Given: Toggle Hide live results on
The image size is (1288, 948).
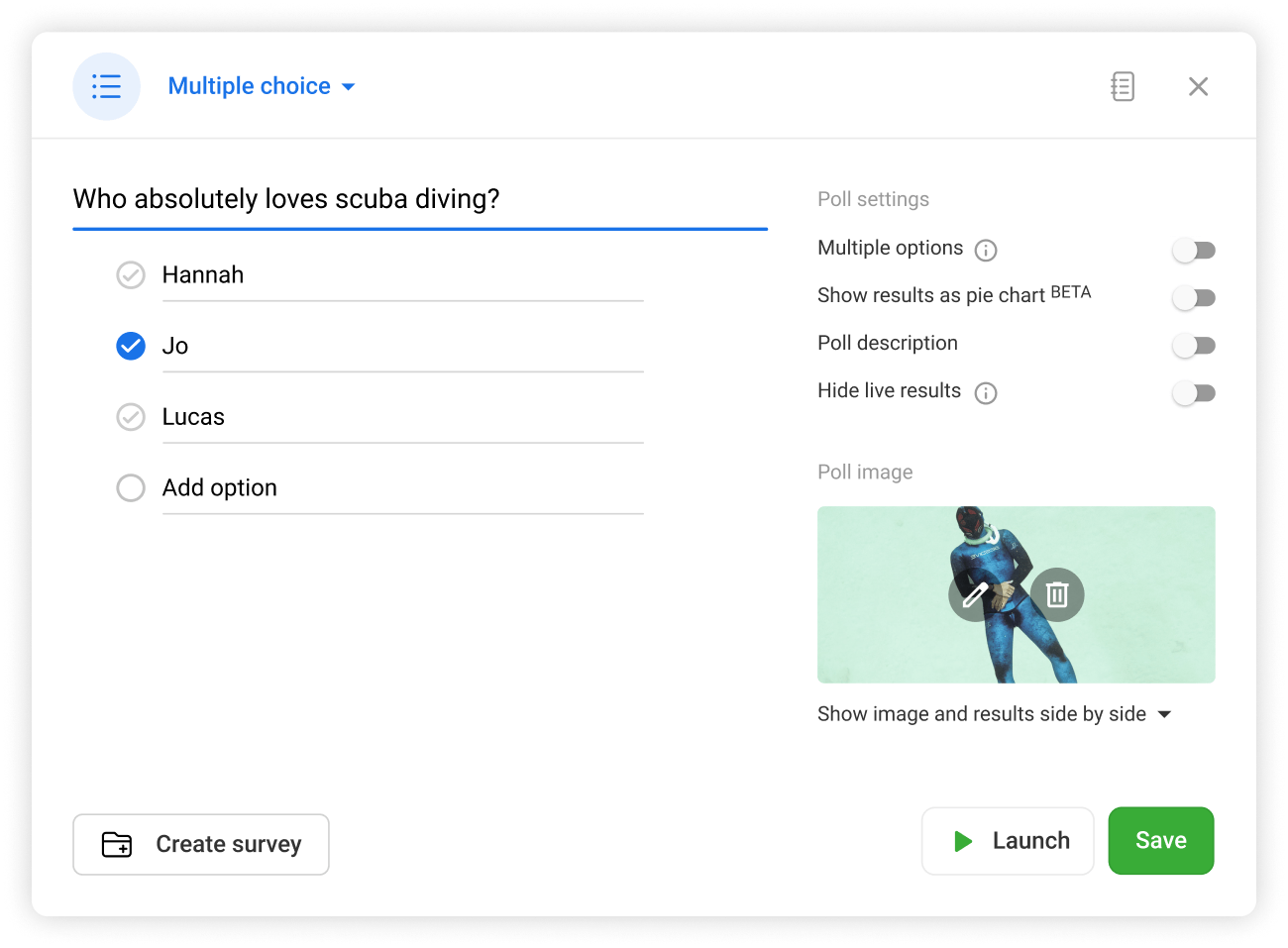Looking at the screenshot, I should tap(1194, 393).
